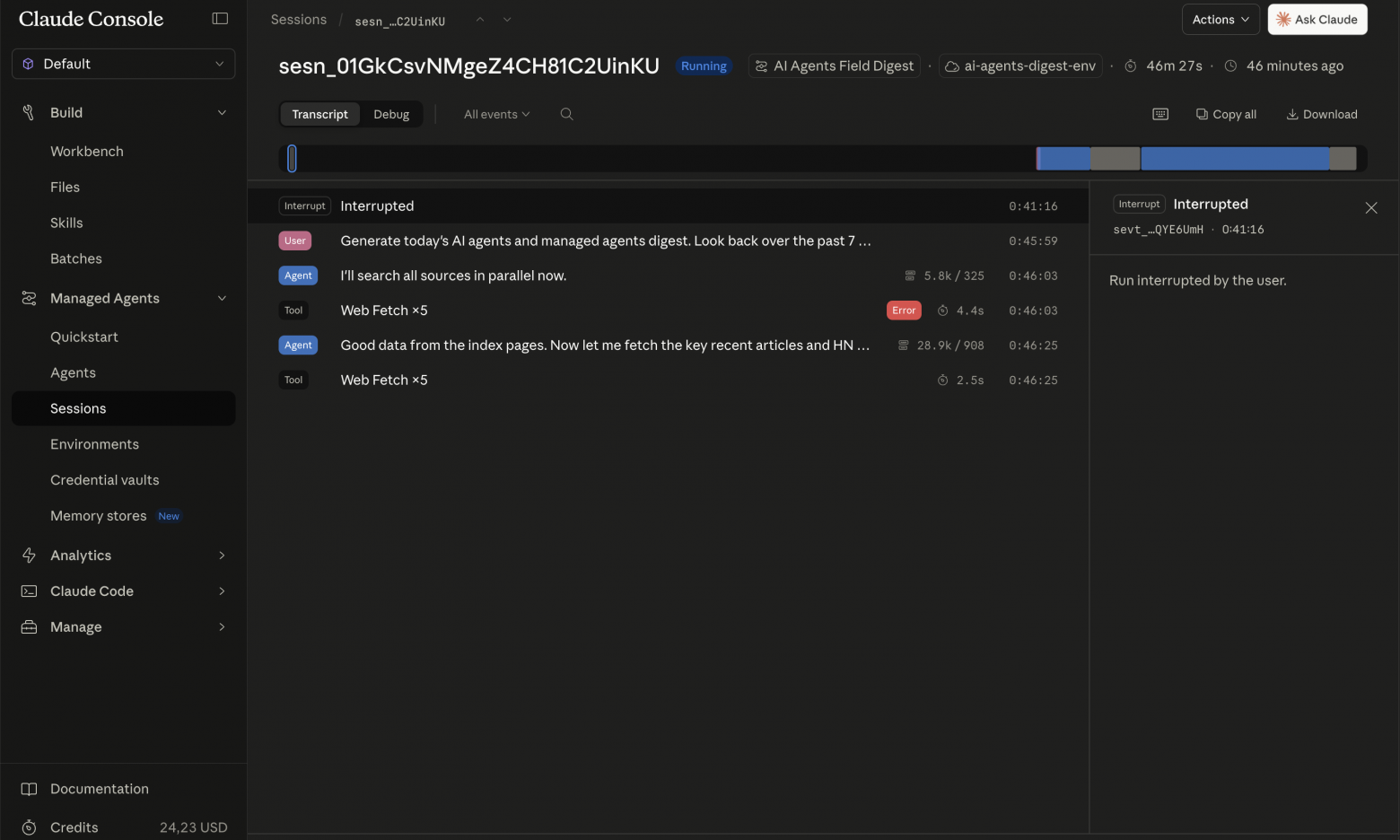Click the timeline position handle
This screenshot has height=840, width=1400.
click(x=292, y=159)
